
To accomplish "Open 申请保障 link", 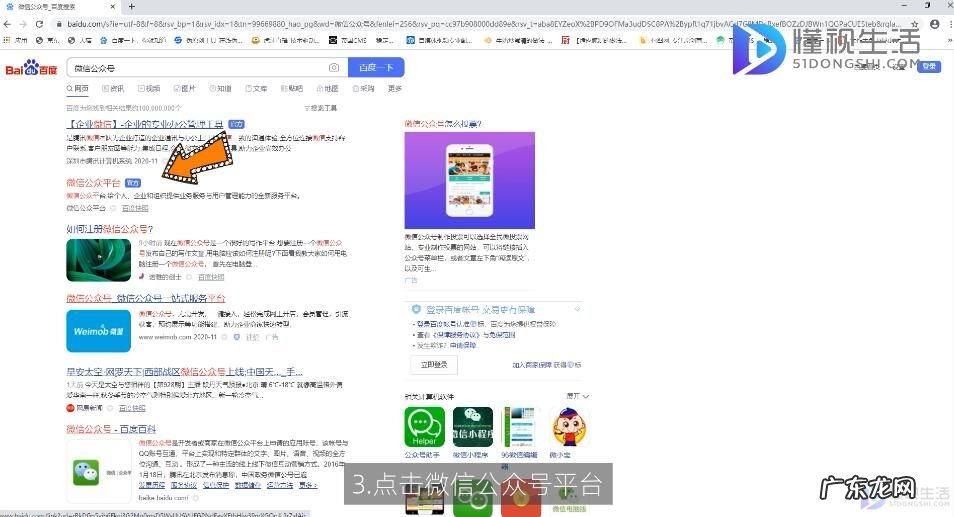I will click(463, 345).
